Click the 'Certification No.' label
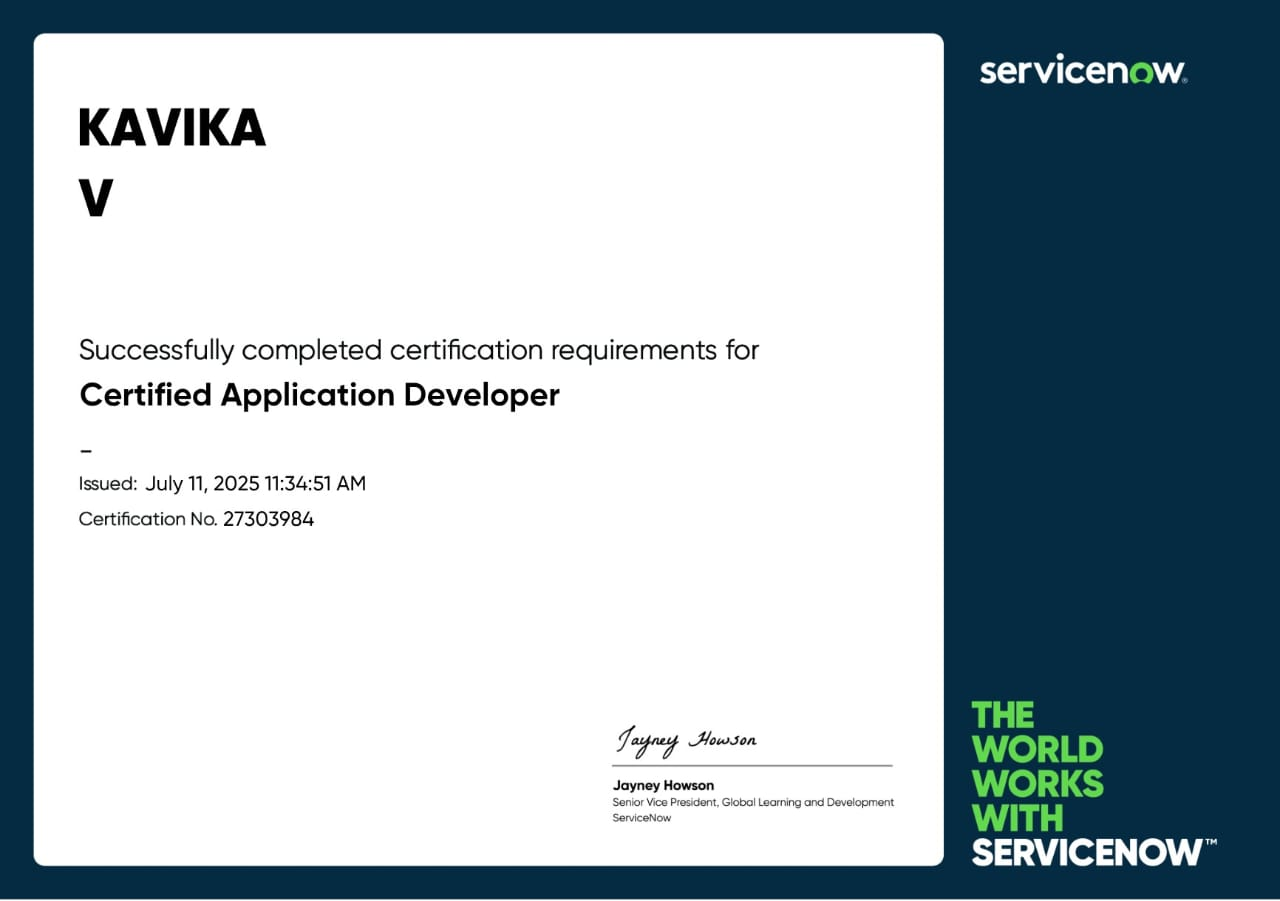Image resolution: width=1280 pixels, height=901 pixels. [x=147, y=519]
